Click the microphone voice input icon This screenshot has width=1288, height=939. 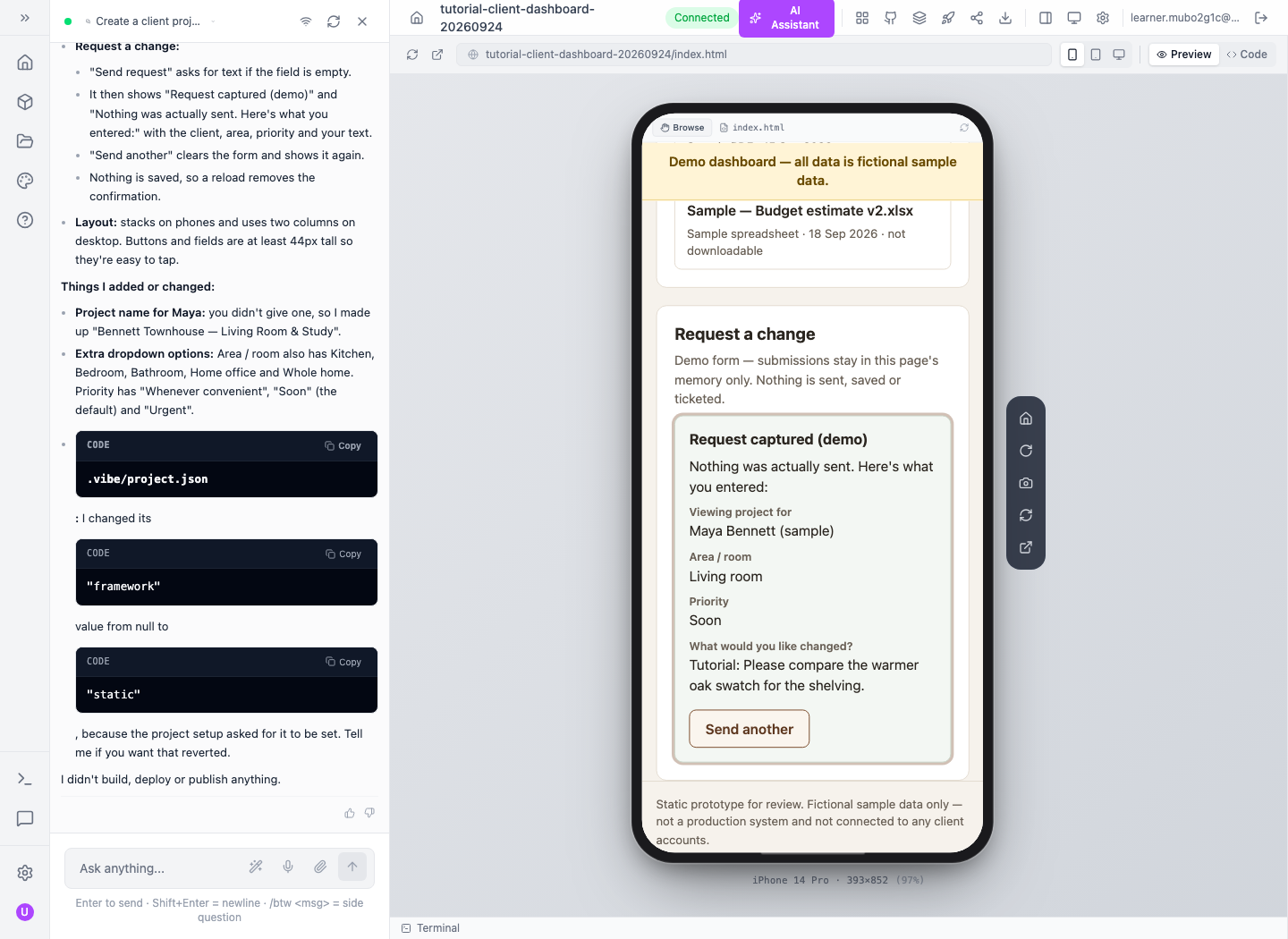[288, 867]
